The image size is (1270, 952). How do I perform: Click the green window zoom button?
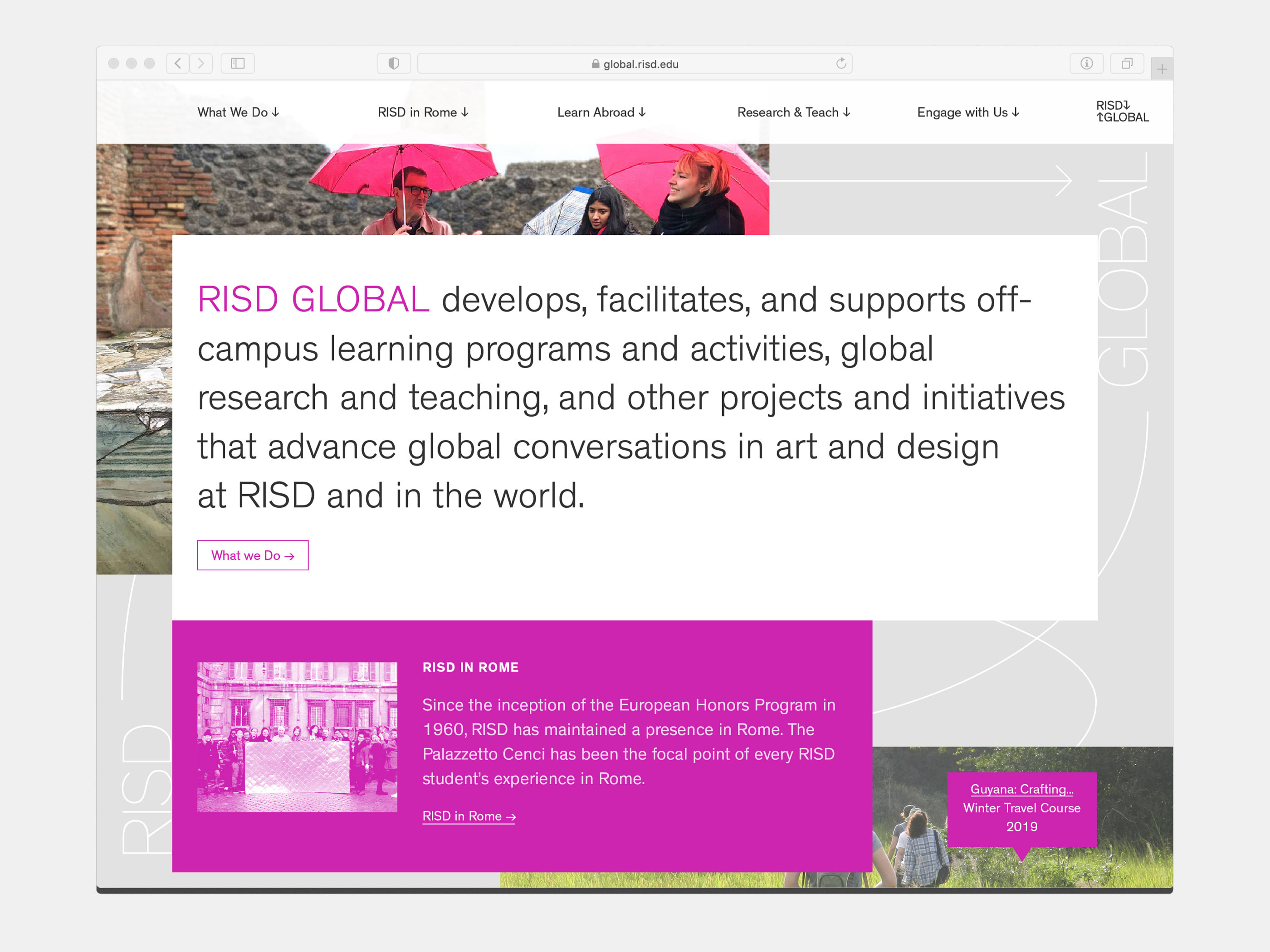click(x=149, y=63)
